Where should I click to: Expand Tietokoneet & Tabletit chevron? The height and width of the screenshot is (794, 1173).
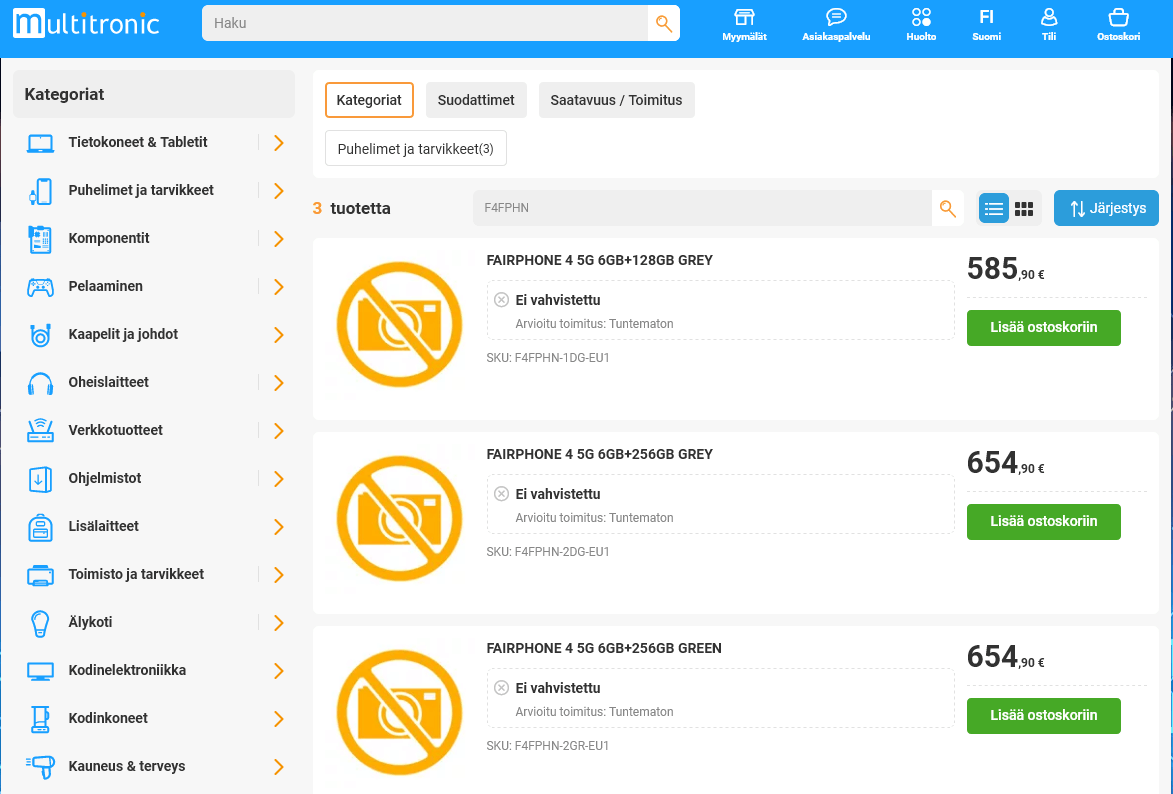tap(278, 143)
